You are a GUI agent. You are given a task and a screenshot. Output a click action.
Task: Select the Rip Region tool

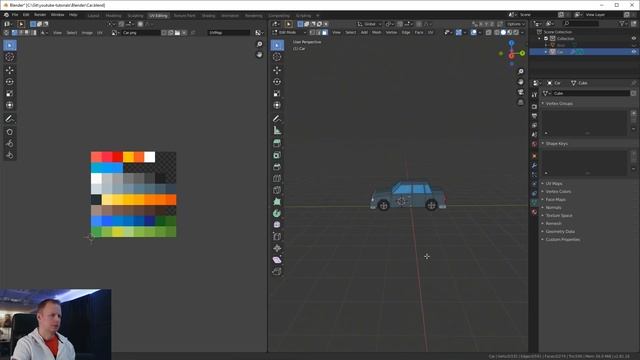277,271
